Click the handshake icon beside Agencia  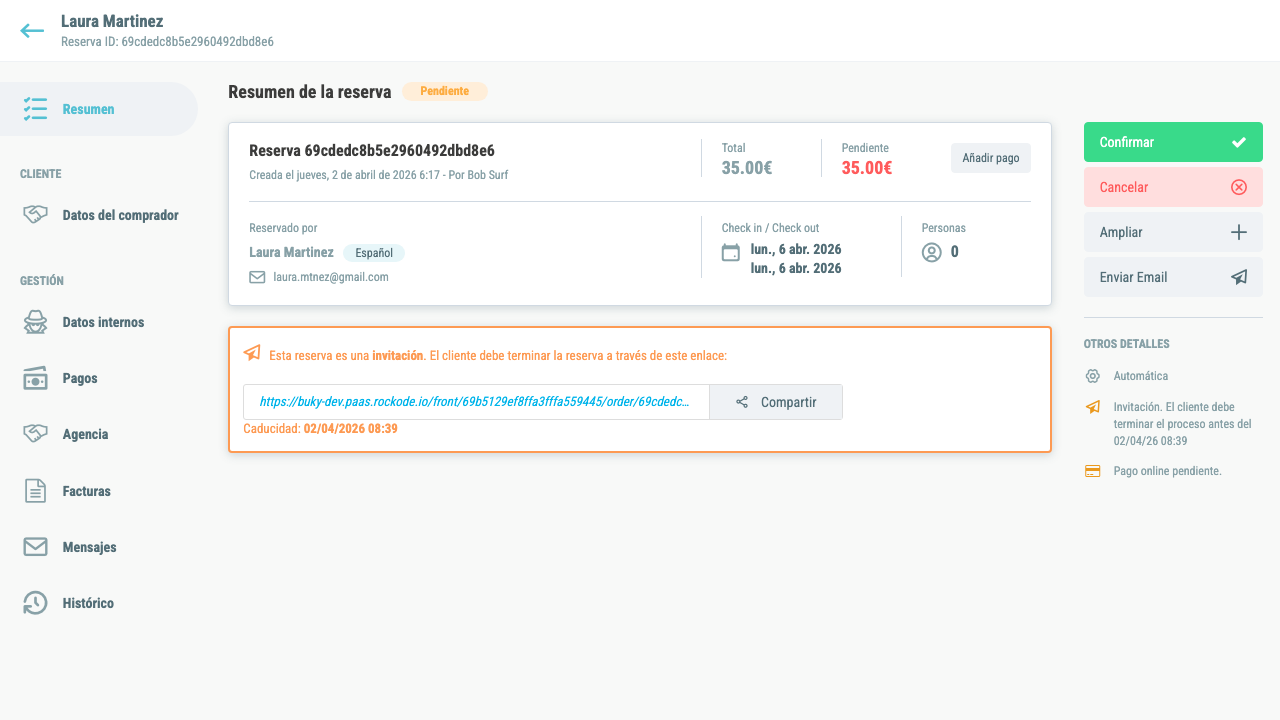click(36, 434)
